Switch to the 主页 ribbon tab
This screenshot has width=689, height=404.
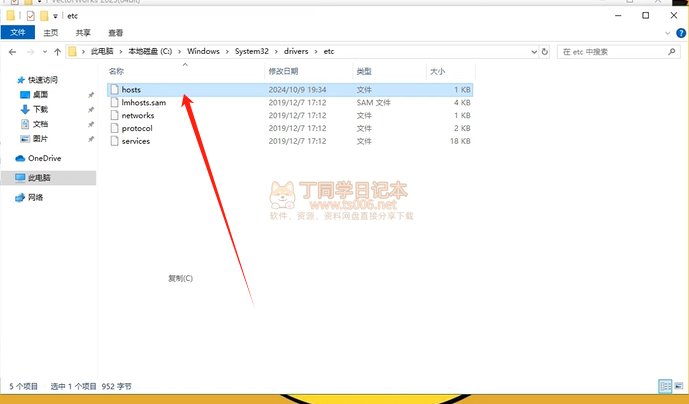coord(51,33)
